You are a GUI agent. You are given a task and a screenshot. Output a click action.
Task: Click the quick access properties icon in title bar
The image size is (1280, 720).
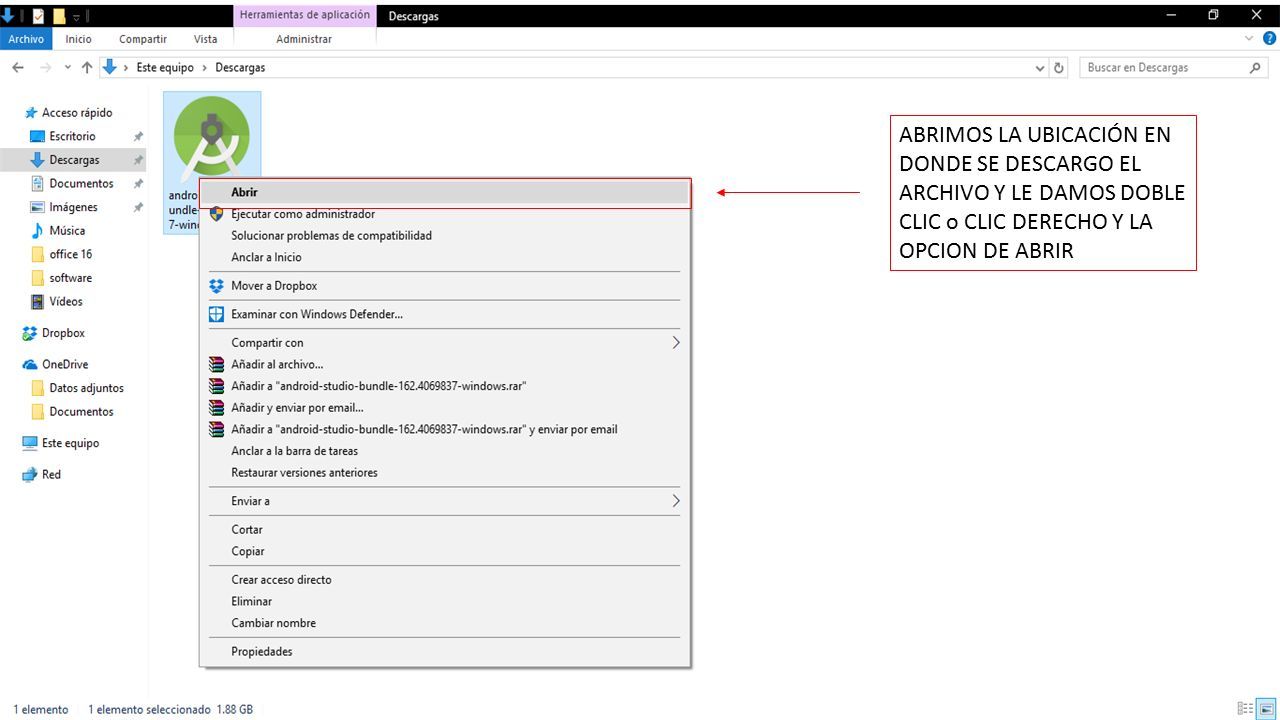tap(38, 16)
